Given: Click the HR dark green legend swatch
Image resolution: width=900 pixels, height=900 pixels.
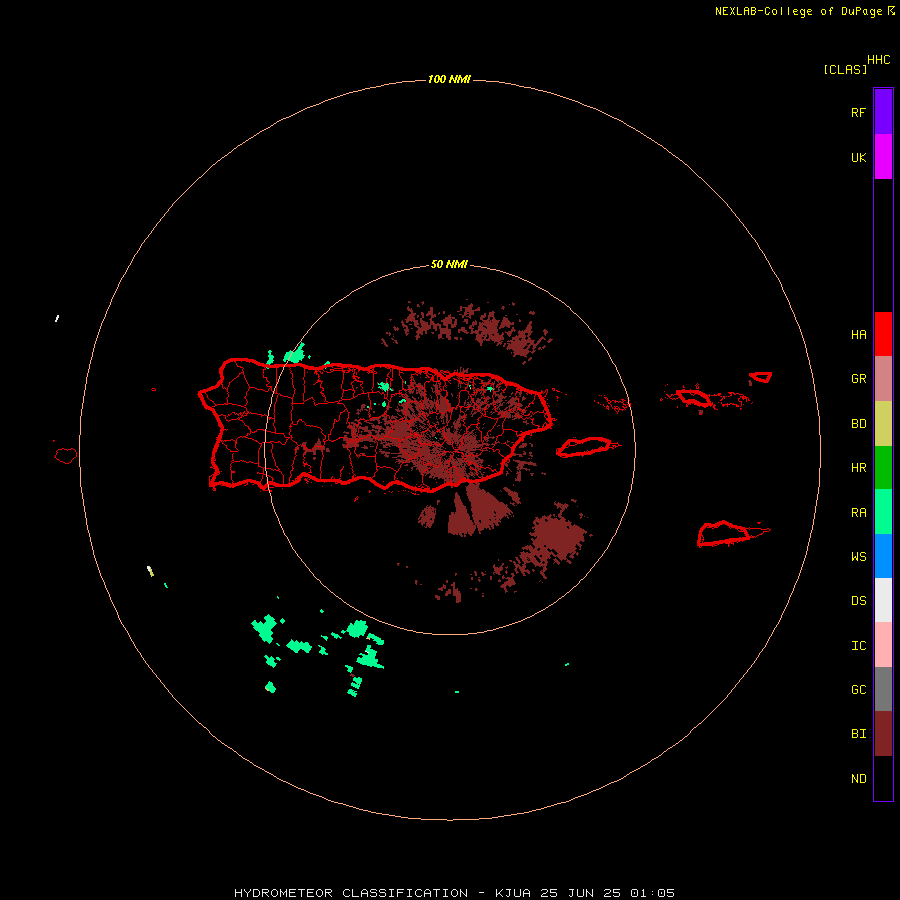Looking at the screenshot, I should [883, 468].
